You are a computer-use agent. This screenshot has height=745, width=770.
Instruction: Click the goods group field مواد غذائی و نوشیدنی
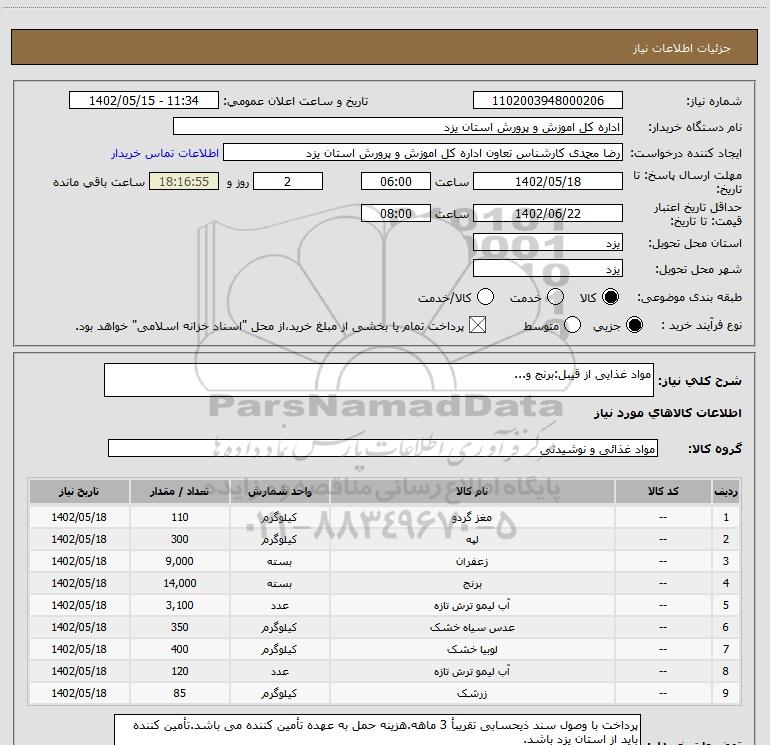click(x=383, y=448)
